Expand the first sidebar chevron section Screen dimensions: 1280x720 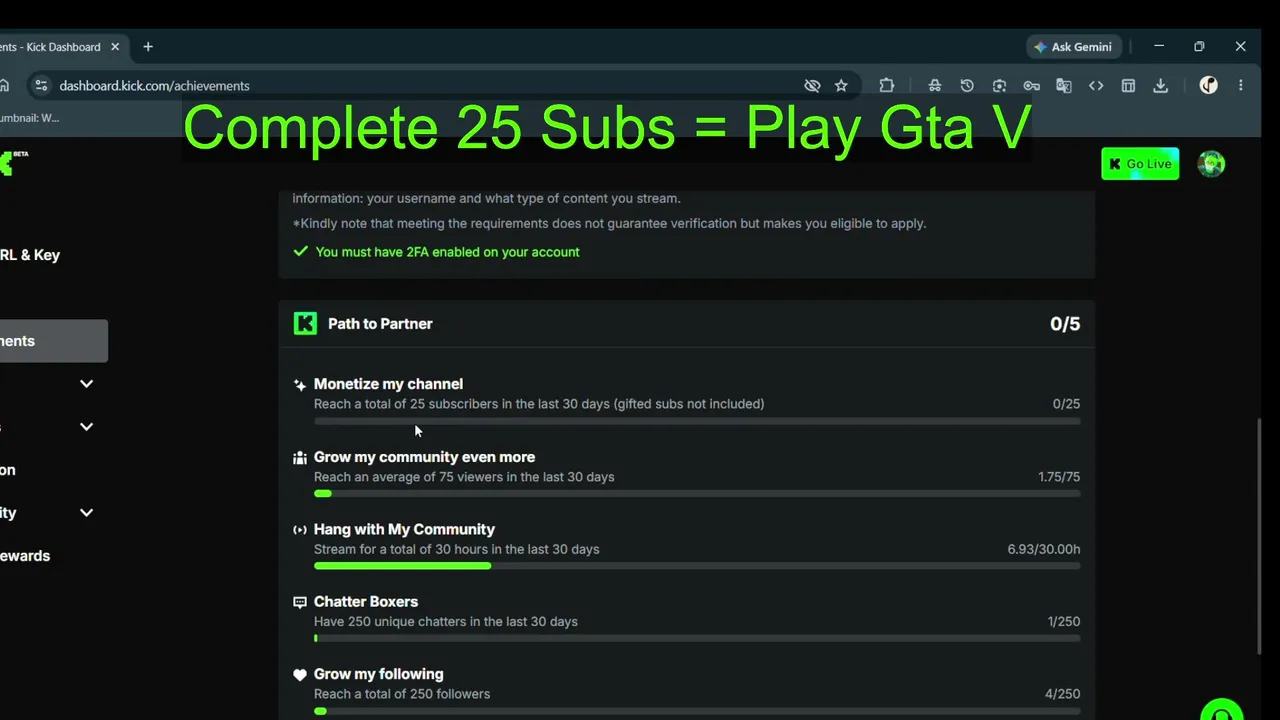coord(86,384)
